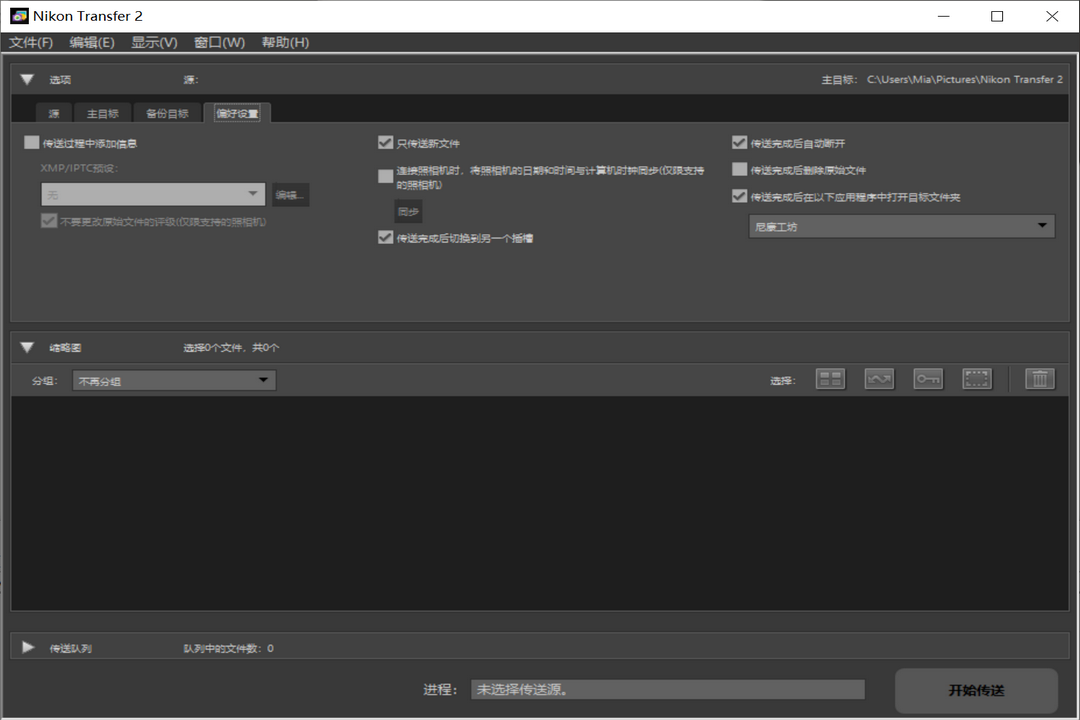Uncheck 只传送新文件 checkbox

(385, 143)
